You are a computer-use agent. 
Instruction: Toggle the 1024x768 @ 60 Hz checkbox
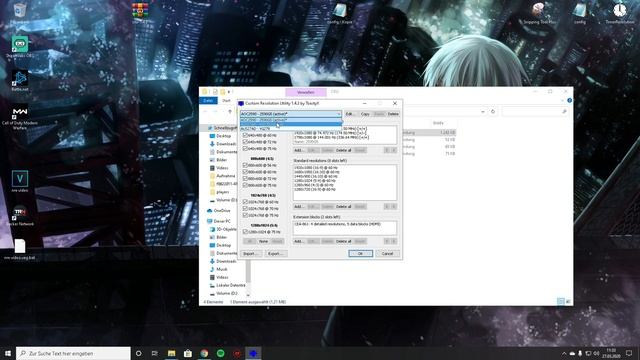(245, 202)
